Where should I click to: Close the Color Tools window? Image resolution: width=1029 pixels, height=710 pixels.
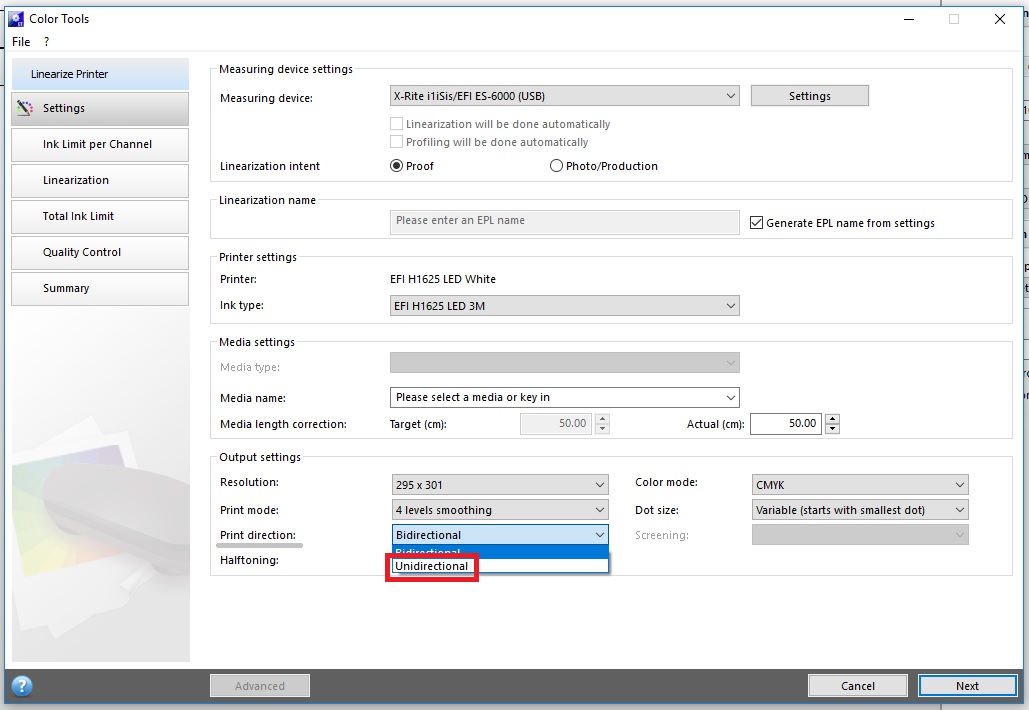click(999, 19)
